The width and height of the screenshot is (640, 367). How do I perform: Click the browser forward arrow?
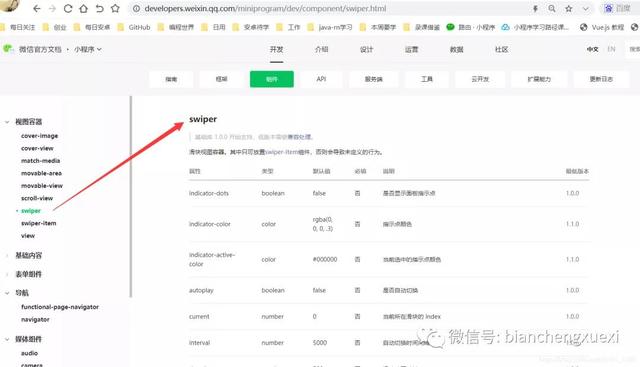52,9
